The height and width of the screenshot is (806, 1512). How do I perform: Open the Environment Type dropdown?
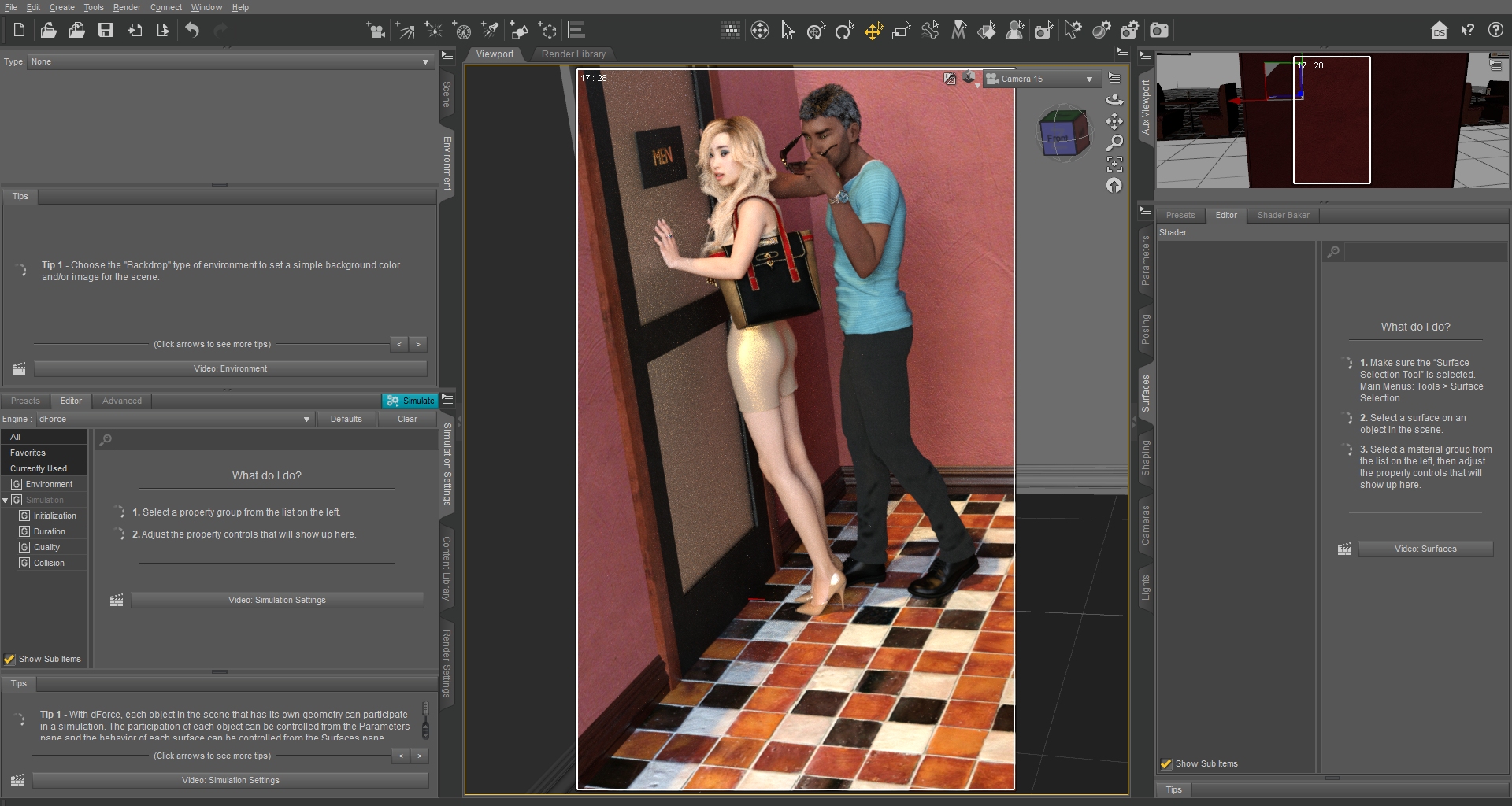(x=230, y=61)
